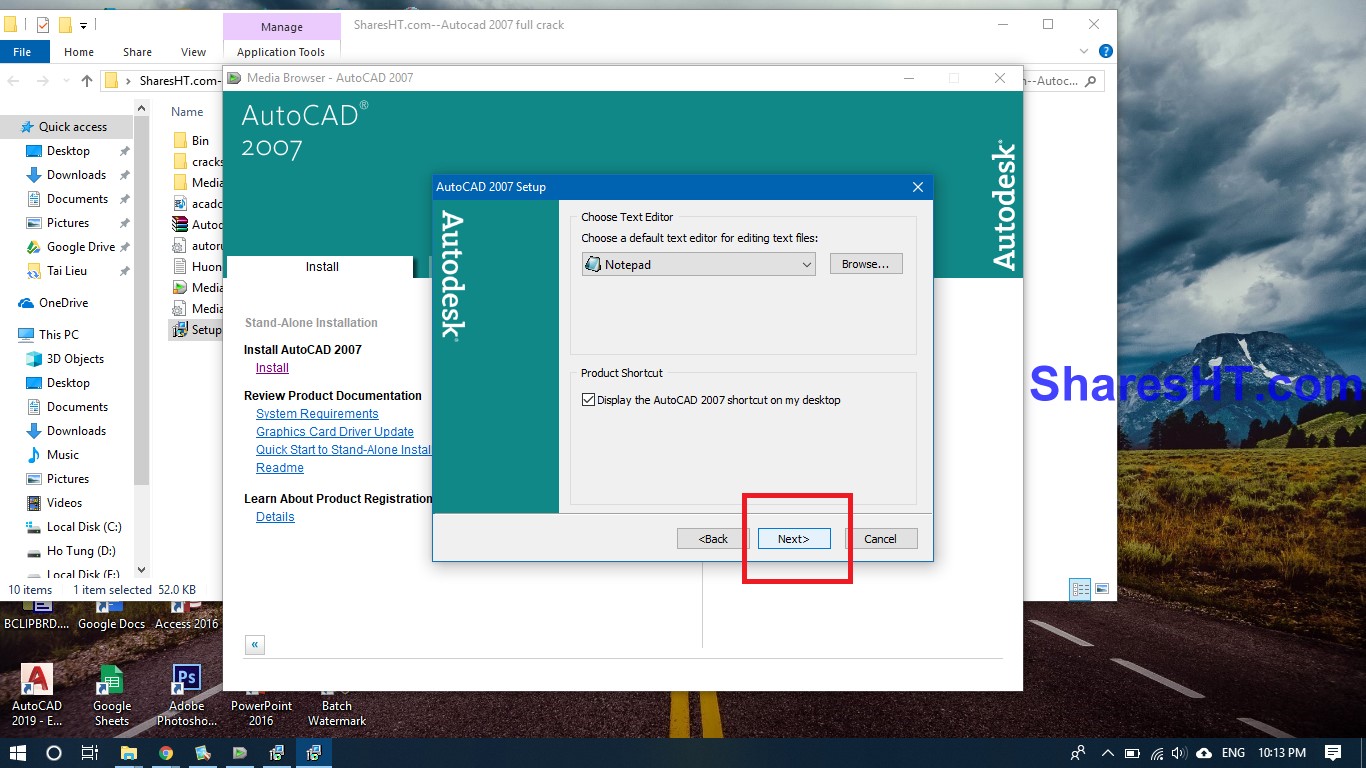
Task: Open Desktop under Quick access
Action: (x=68, y=151)
